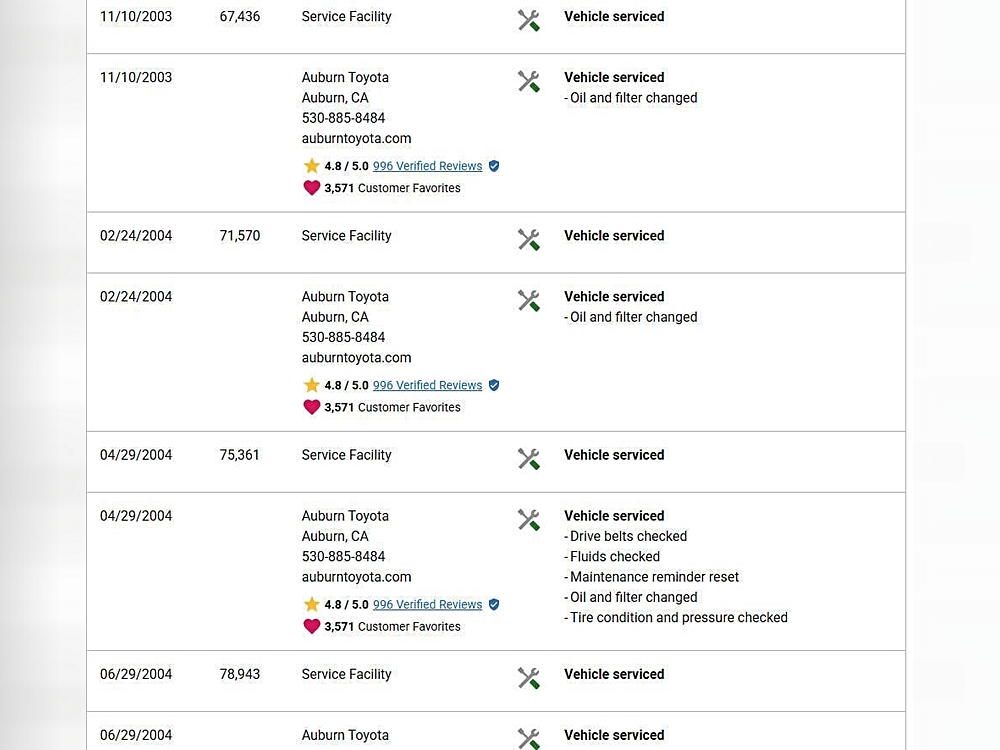Screen dimensions: 1000x750
Task: Click auburntoyota.com in the 04/29/2004 entry
Action: tap(356, 577)
